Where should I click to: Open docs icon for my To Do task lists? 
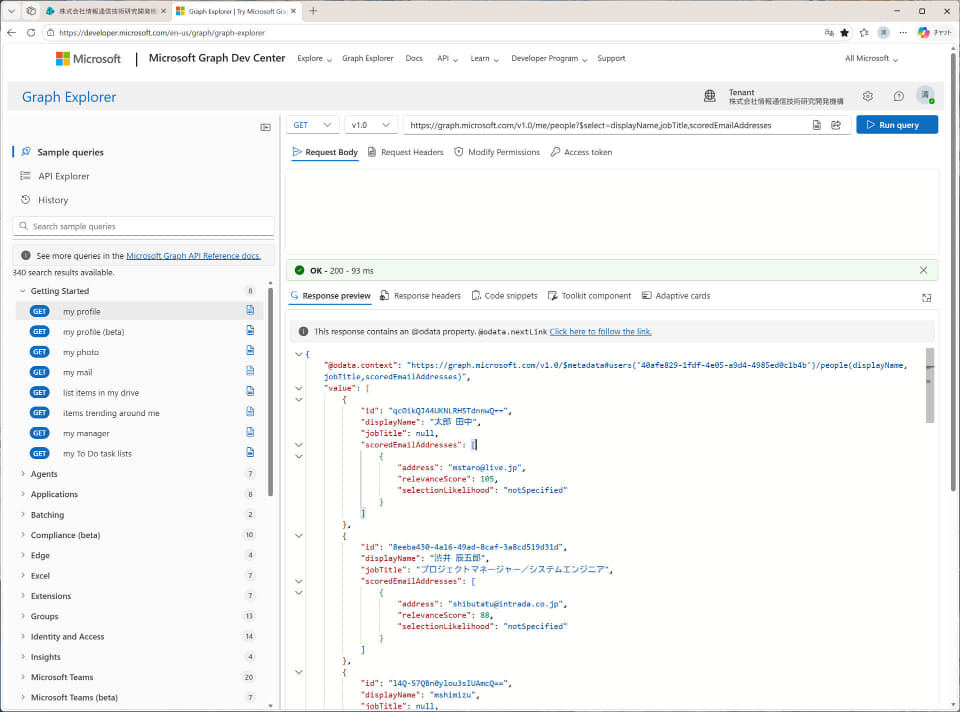click(x=250, y=452)
